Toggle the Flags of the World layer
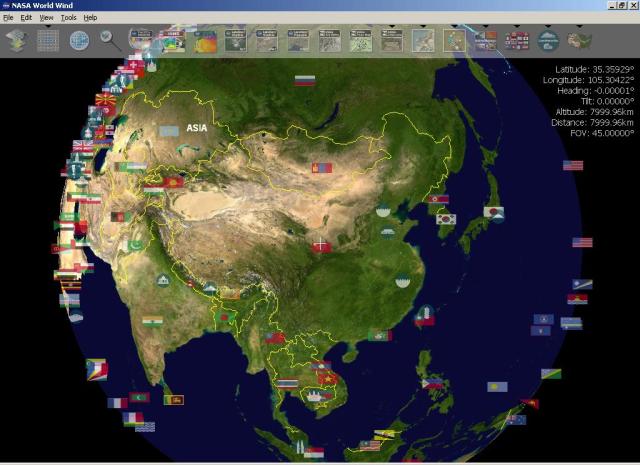The image size is (640, 465). click(517, 40)
